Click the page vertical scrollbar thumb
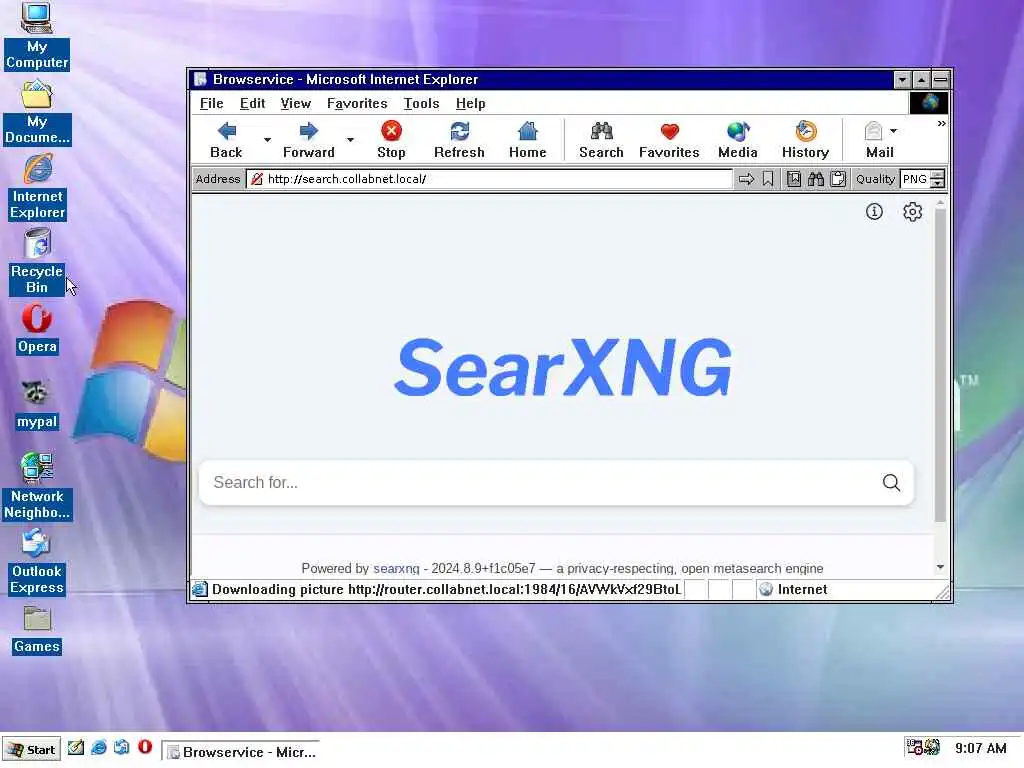This screenshot has width=1024, height=768. coord(940,366)
